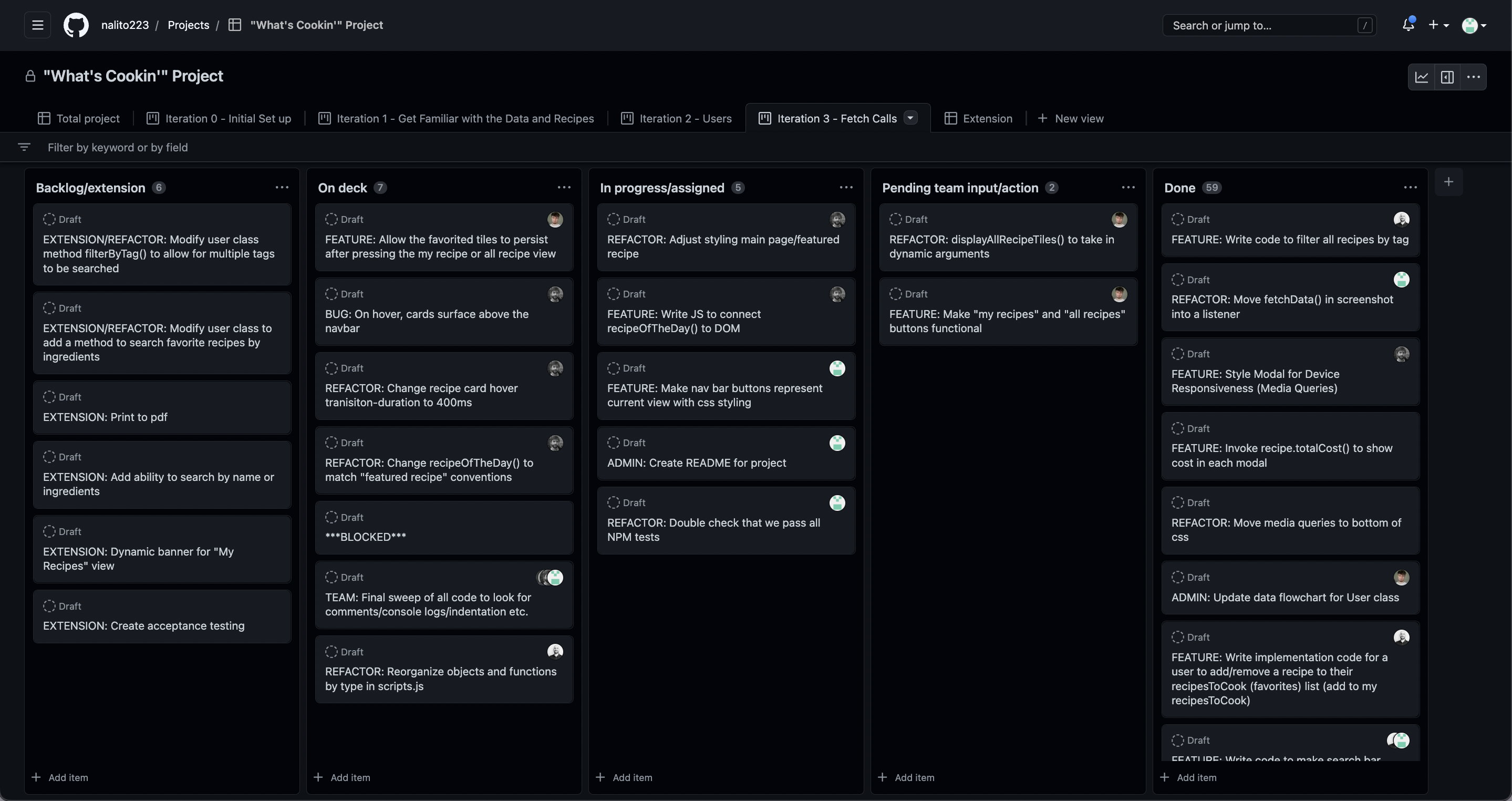Screen dimensions: 1512x801
Task: Add item to In progress/assigned column
Action: coord(624,777)
